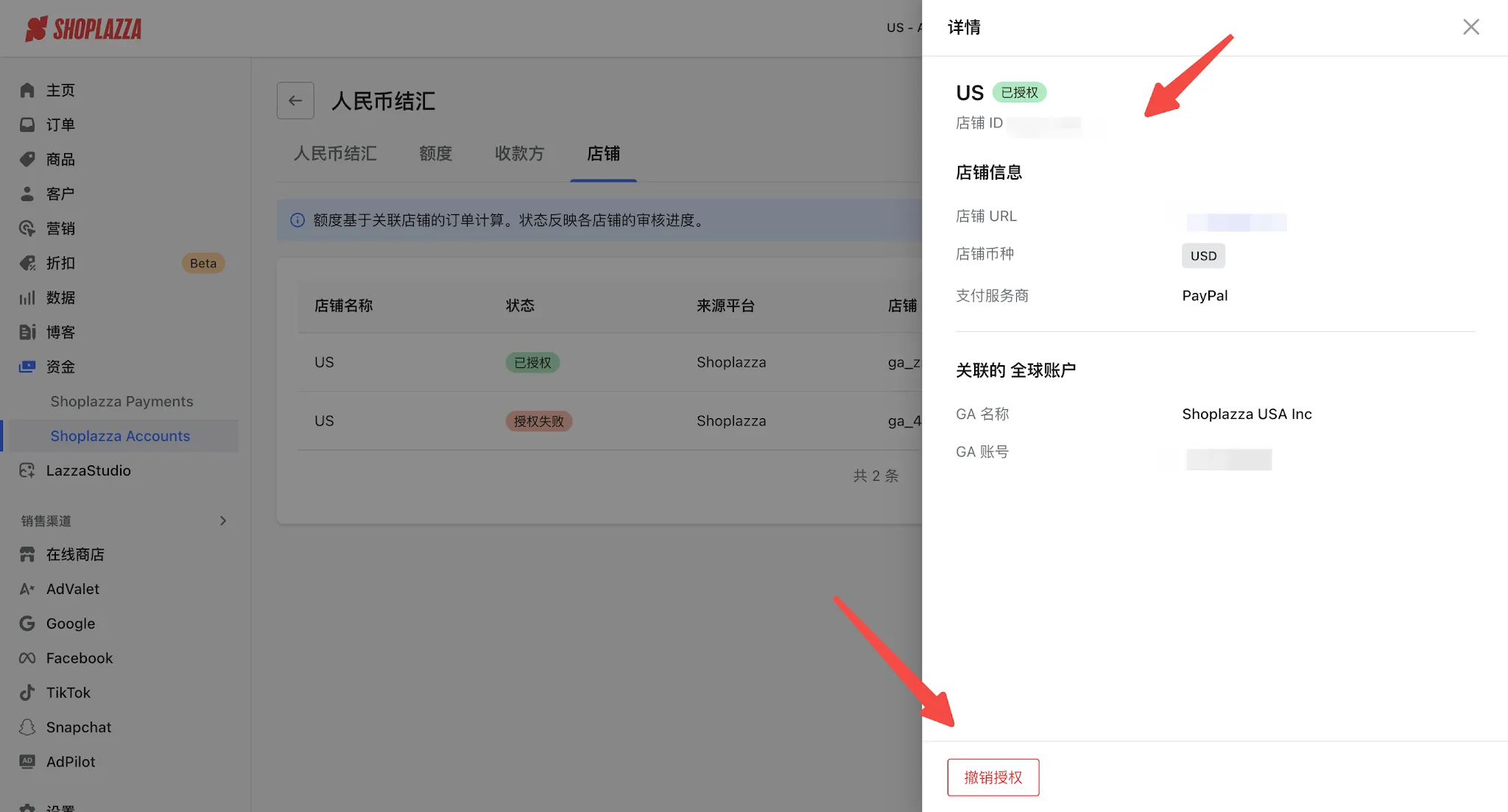The height and width of the screenshot is (812, 1508).
Task: Click the 来源平台 column header
Action: [x=725, y=306]
